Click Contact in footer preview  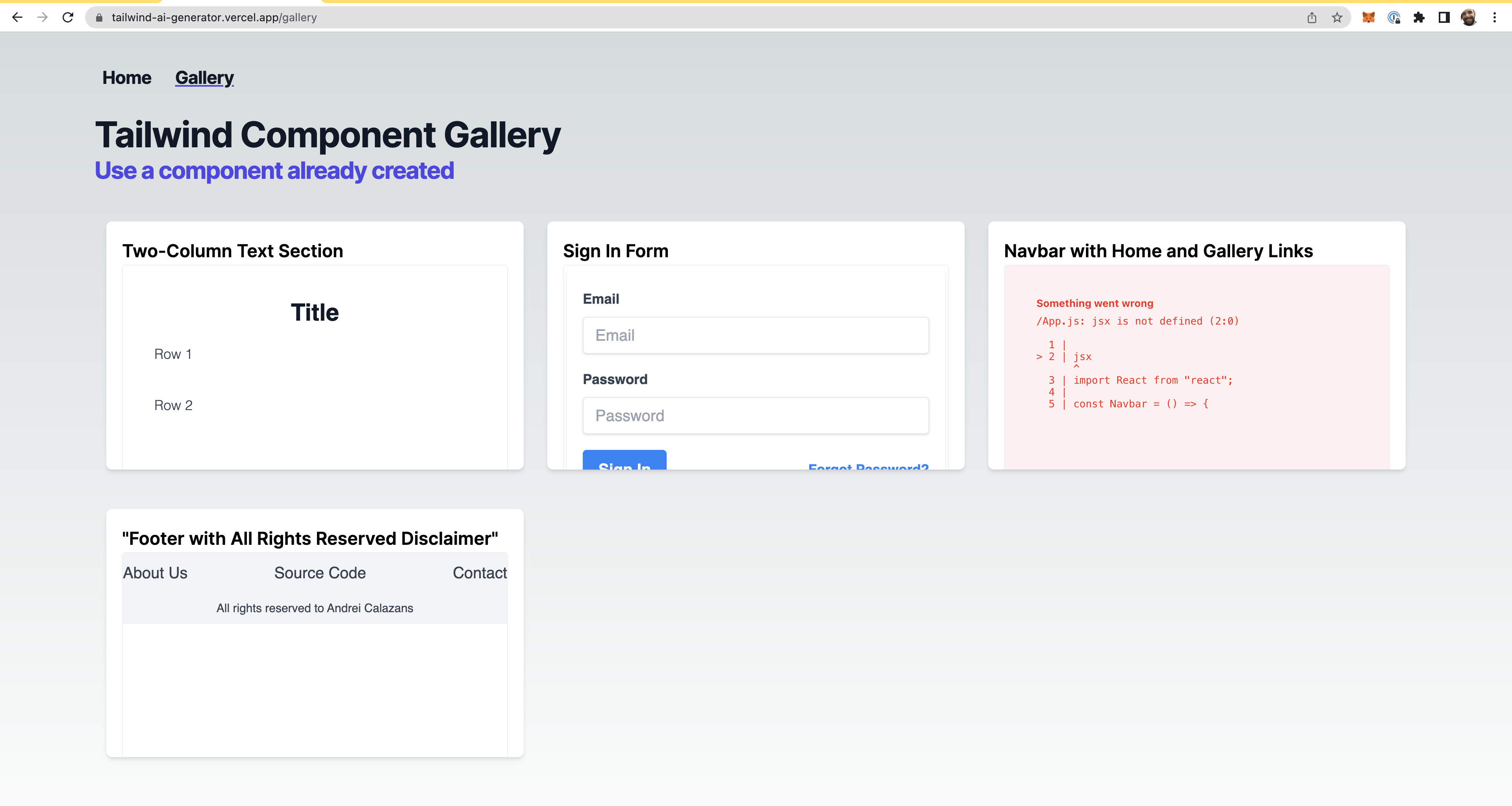480,573
